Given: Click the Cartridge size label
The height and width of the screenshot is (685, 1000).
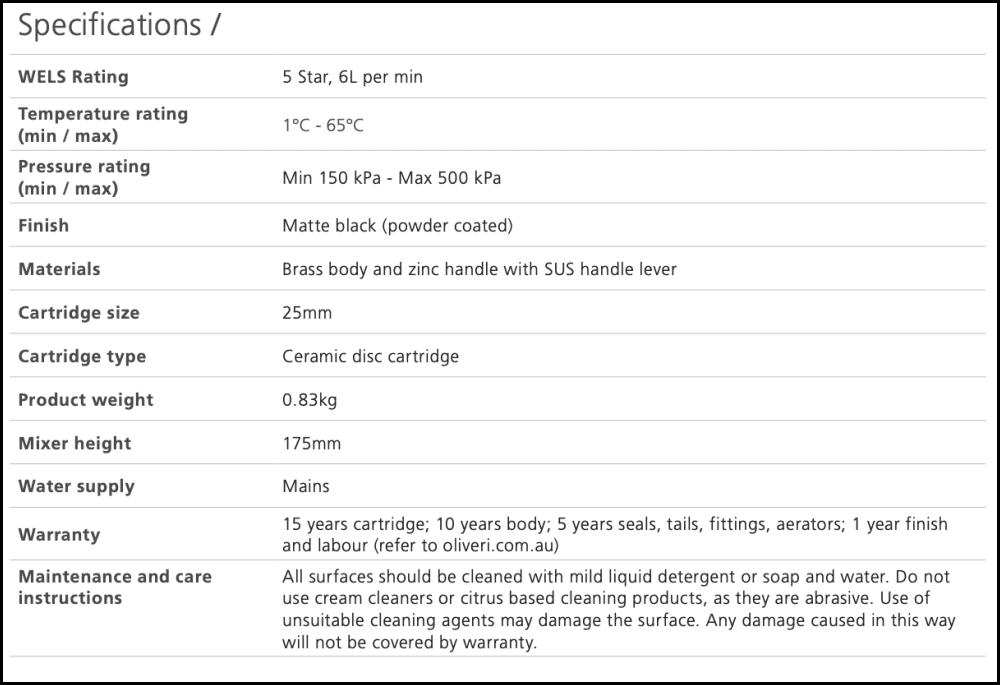Looking at the screenshot, I should pyautogui.click(x=78, y=313).
